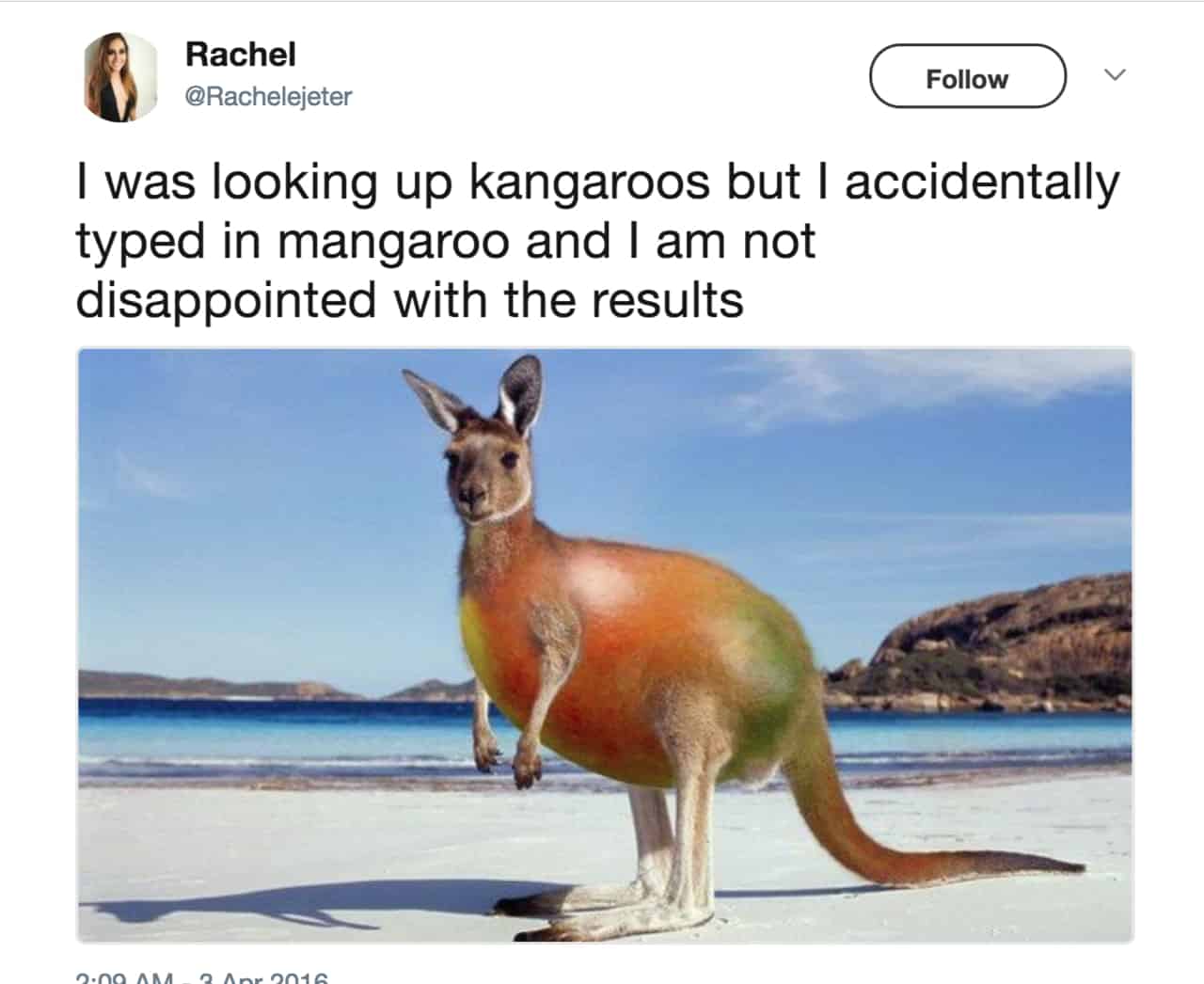Expand the tweet options chevron menu

1114,74
